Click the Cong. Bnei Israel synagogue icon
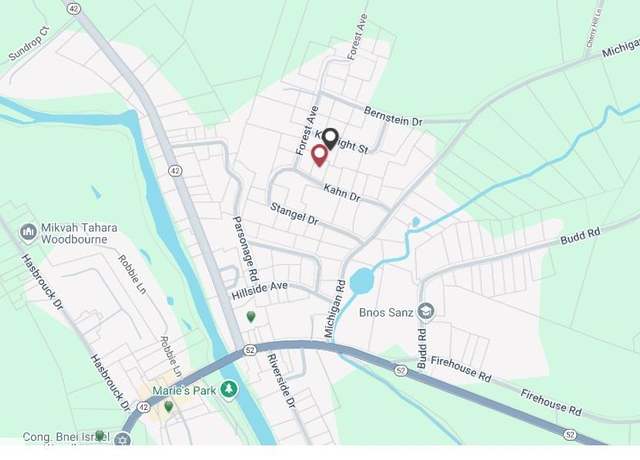Image resolution: width=640 pixels, height=460 pixels. (x=122, y=440)
